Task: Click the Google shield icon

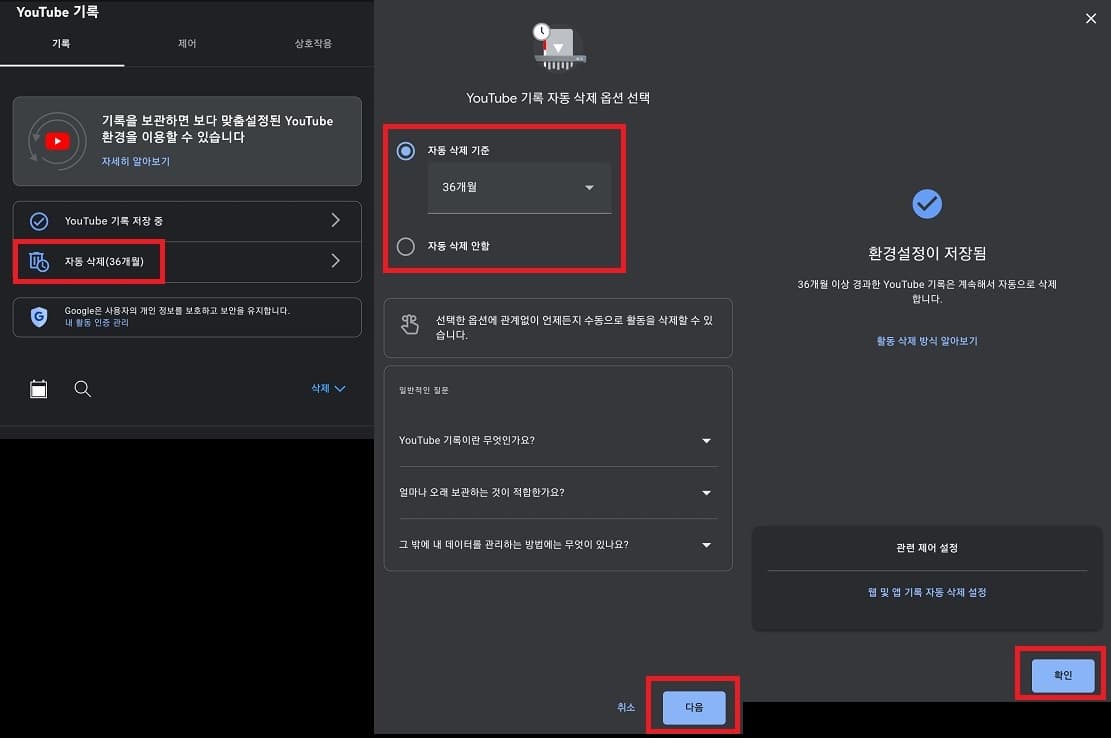Action: (39, 317)
